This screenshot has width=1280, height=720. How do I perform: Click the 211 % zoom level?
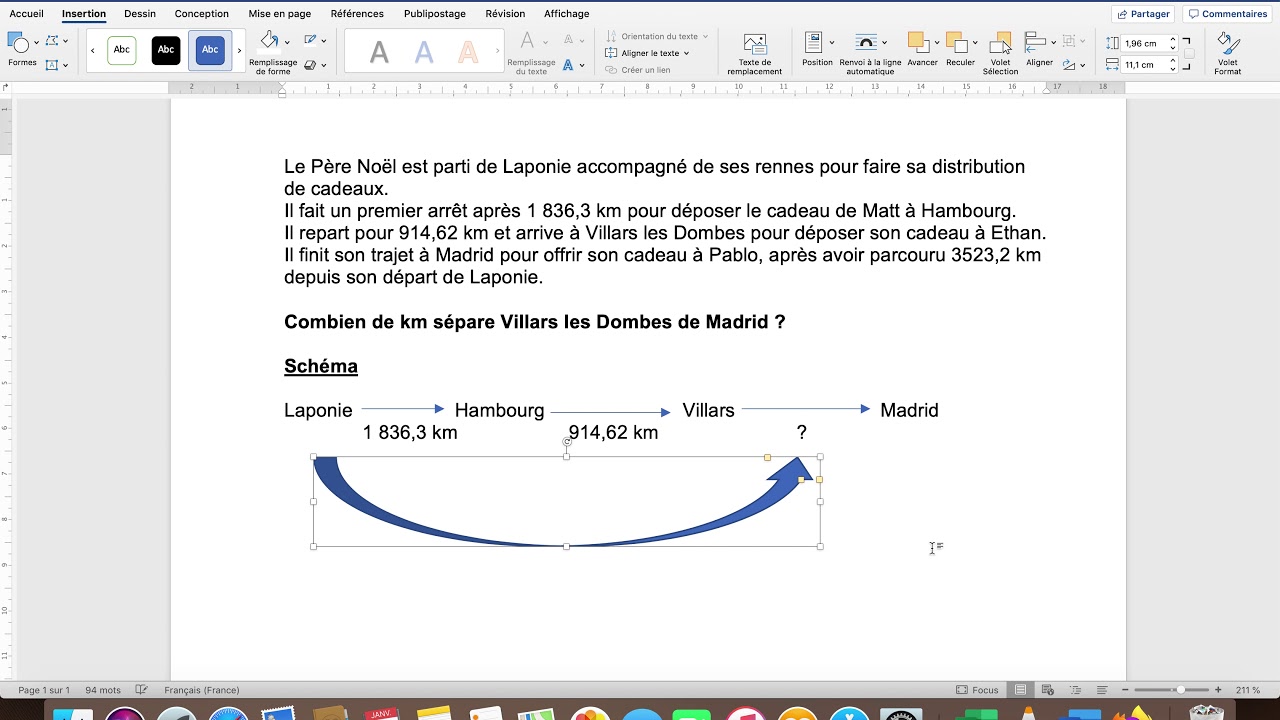tap(1248, 690)
